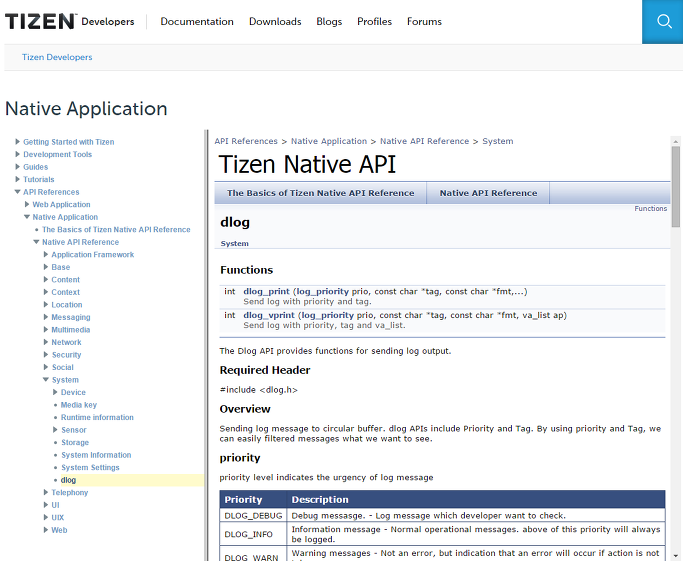Click the Priority column header
This screenshot has height=561, width=683.
click(x=253, y=500)
